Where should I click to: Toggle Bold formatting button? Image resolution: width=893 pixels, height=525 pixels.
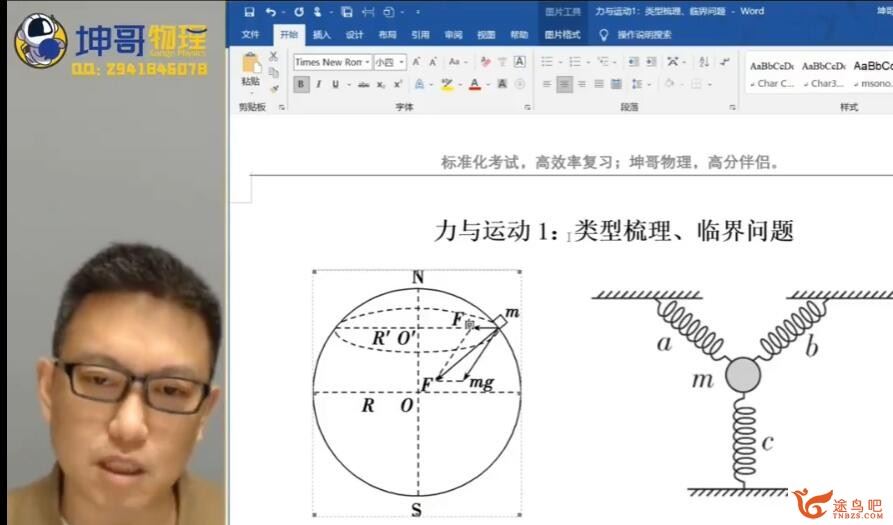pos(301,84)
